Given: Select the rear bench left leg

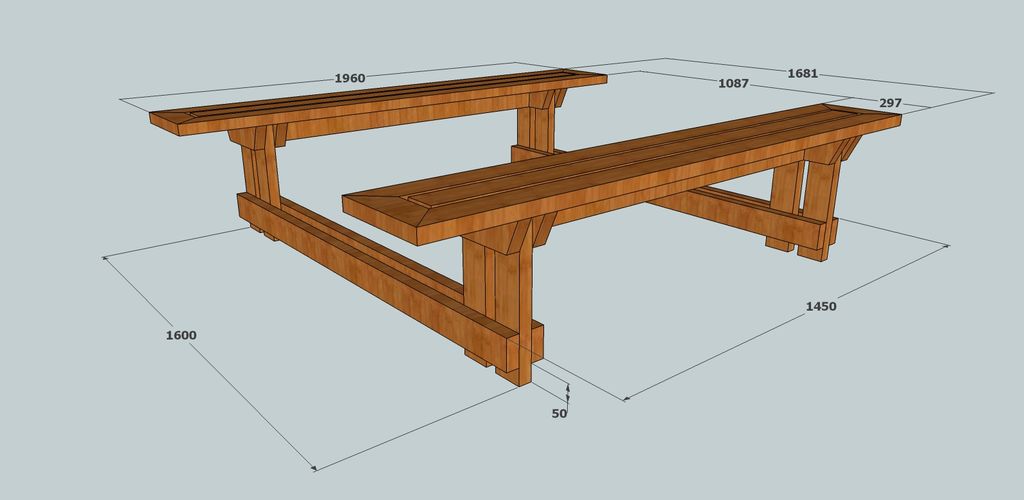Looking at the screenshot, I should pyautogui.click(x=261, y=176).
